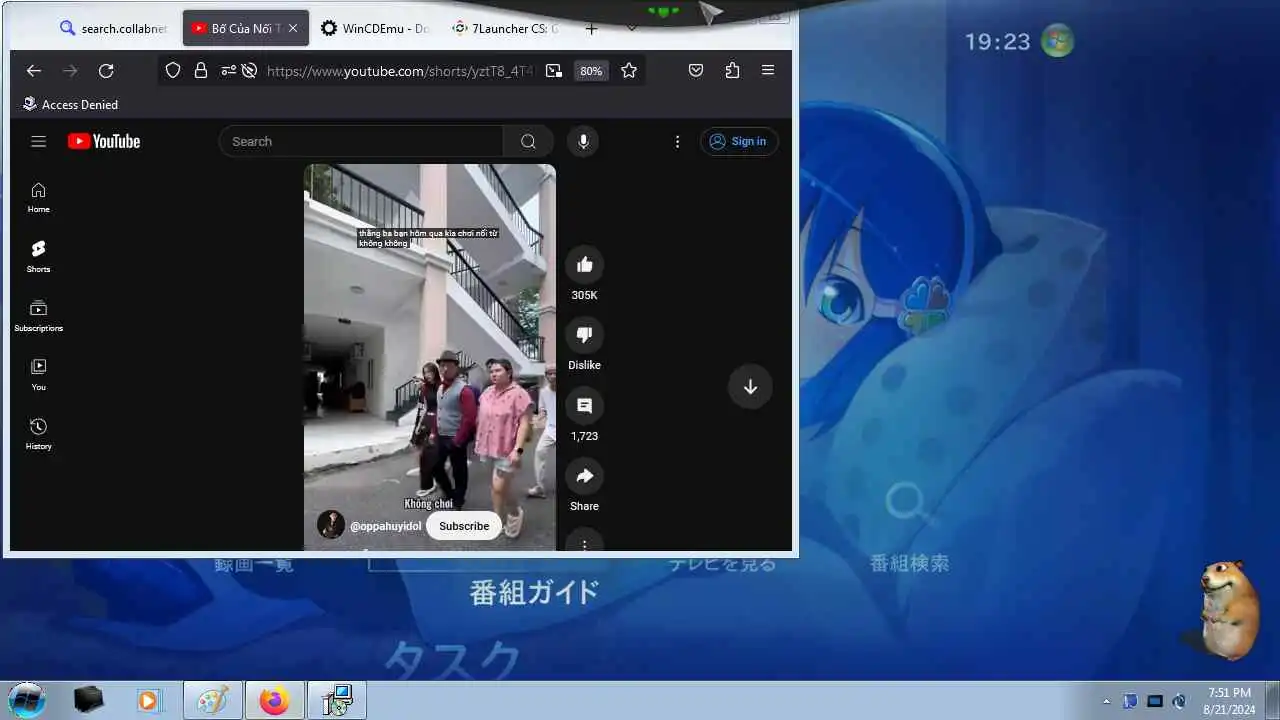Image resolution: width=1280 pixels, height=720 pixels.
Task: Switch to the search.collabnet tab
Action: tap(112, 29)
